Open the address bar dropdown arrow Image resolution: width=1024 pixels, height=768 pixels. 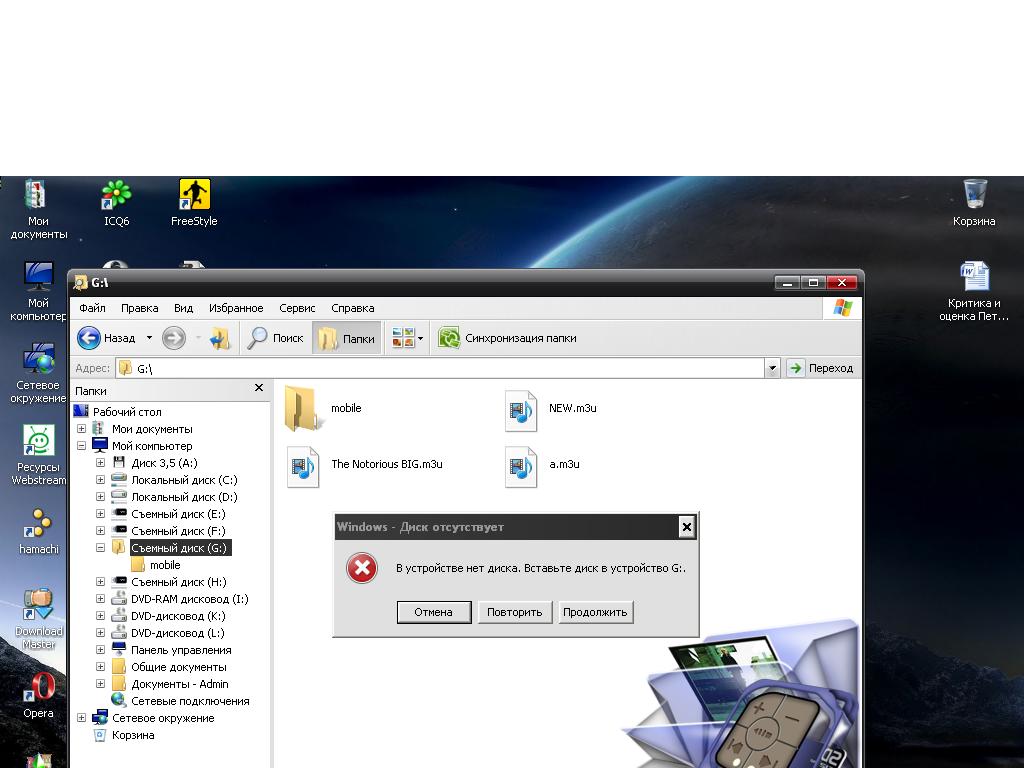772,368
